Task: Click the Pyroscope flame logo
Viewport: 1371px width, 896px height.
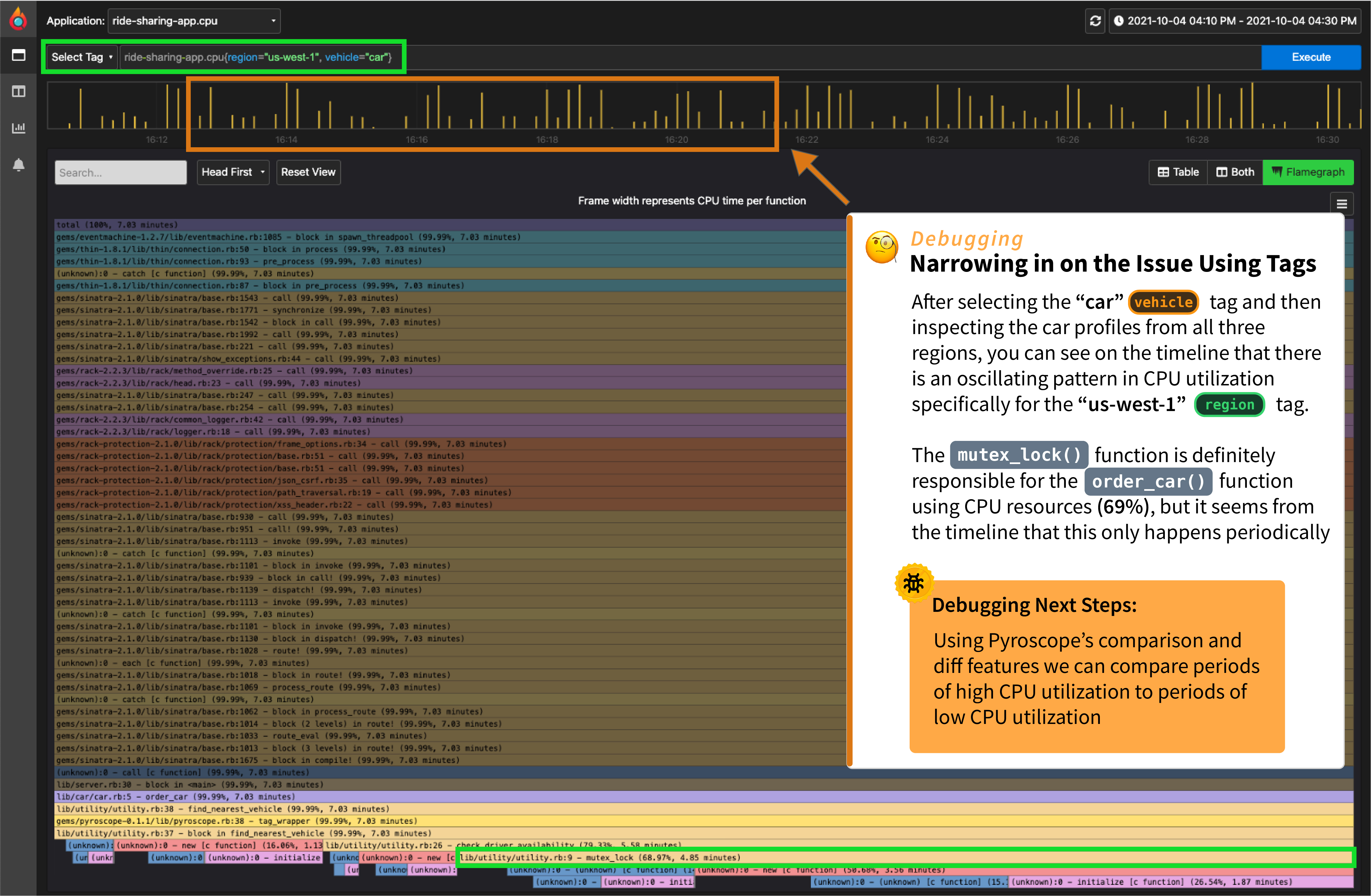Action: click(x=18, y=19)
